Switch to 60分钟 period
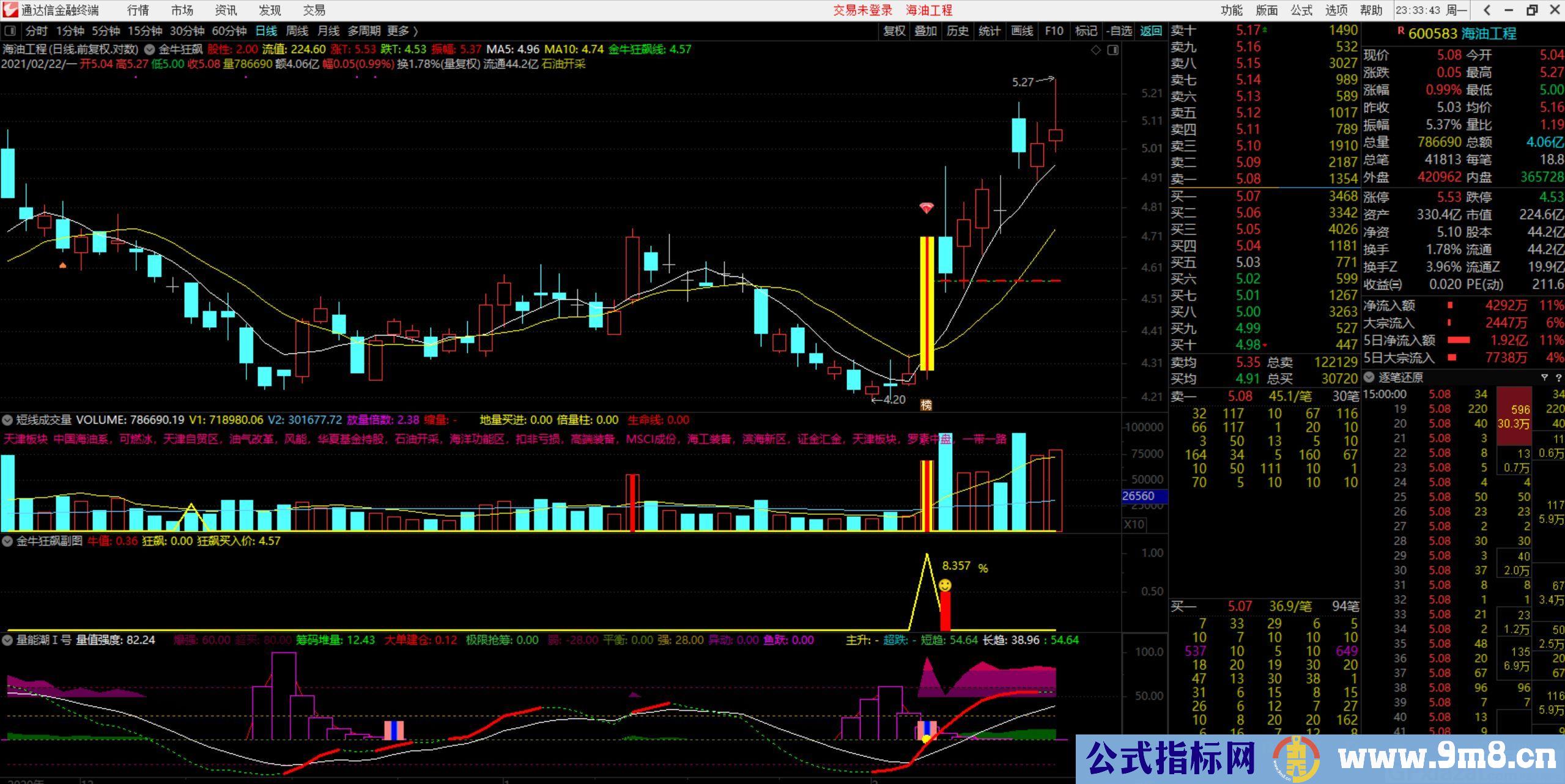Screen dimensions: 1565x784 [x=229, y=31]
